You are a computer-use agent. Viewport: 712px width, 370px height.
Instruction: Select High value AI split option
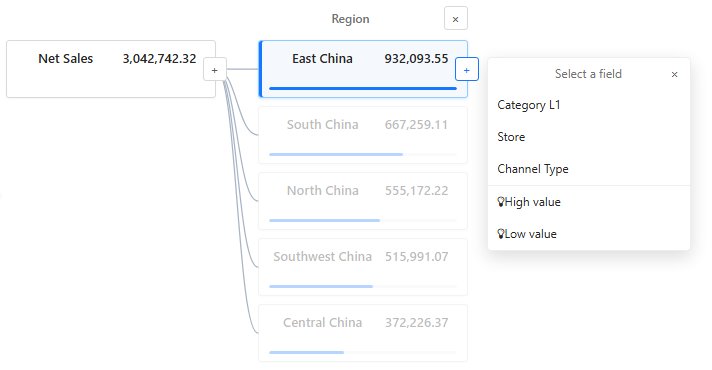tap(588, 202)
